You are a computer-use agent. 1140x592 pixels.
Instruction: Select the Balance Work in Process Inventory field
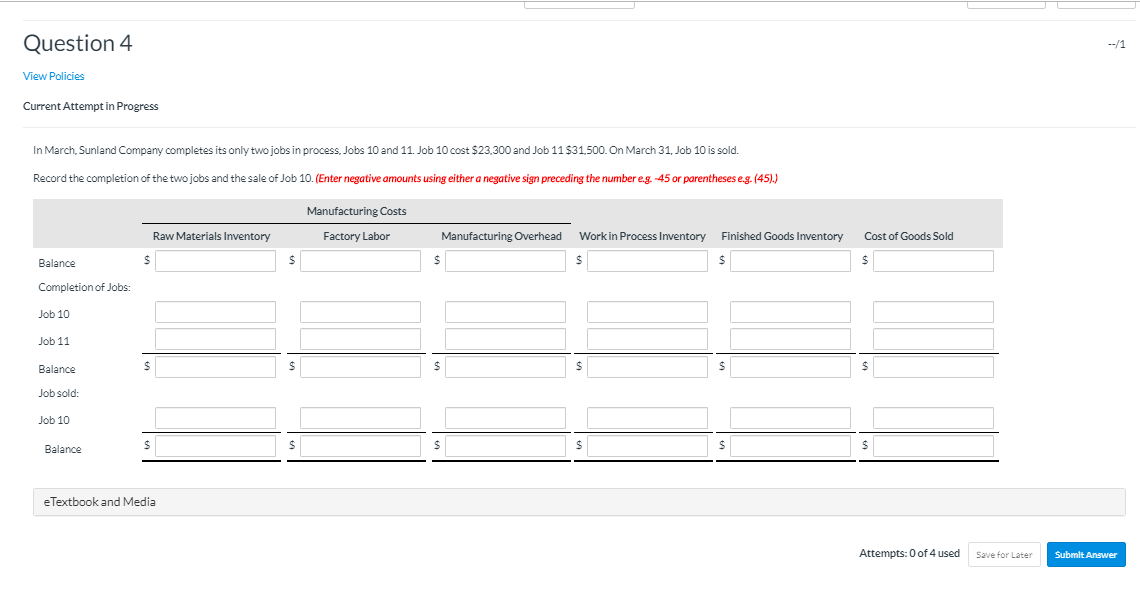(x=646, y=260)
